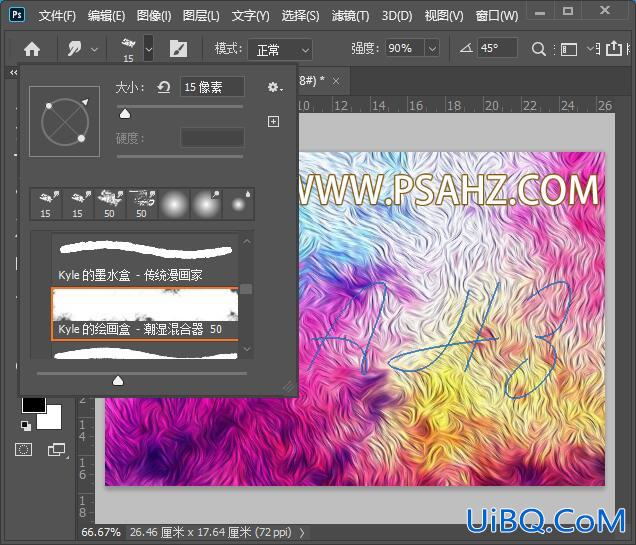Select the small soft airbrush recent brush
Viewport: 636px width, 545px height.
pos(238,204)
